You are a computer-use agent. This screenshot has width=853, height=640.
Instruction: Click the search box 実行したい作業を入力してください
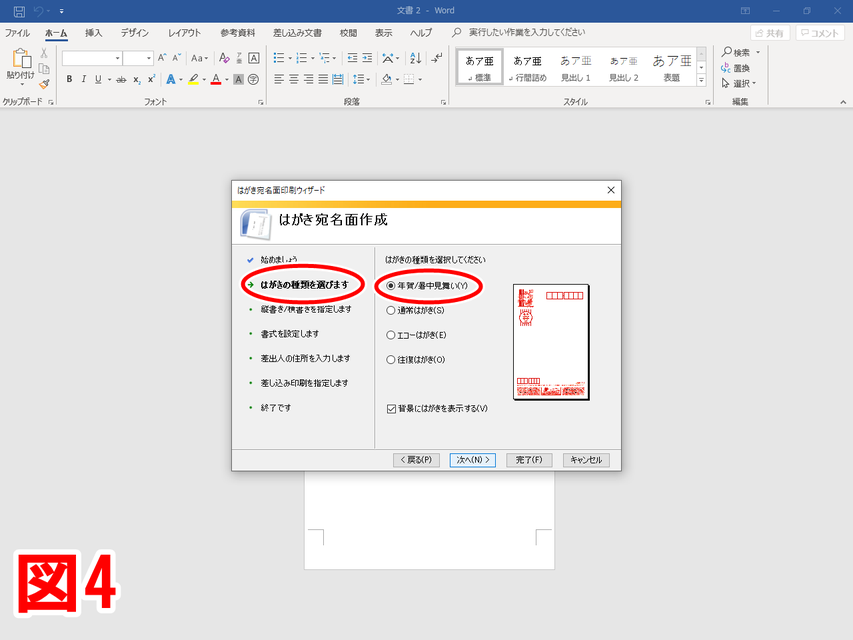527,33
